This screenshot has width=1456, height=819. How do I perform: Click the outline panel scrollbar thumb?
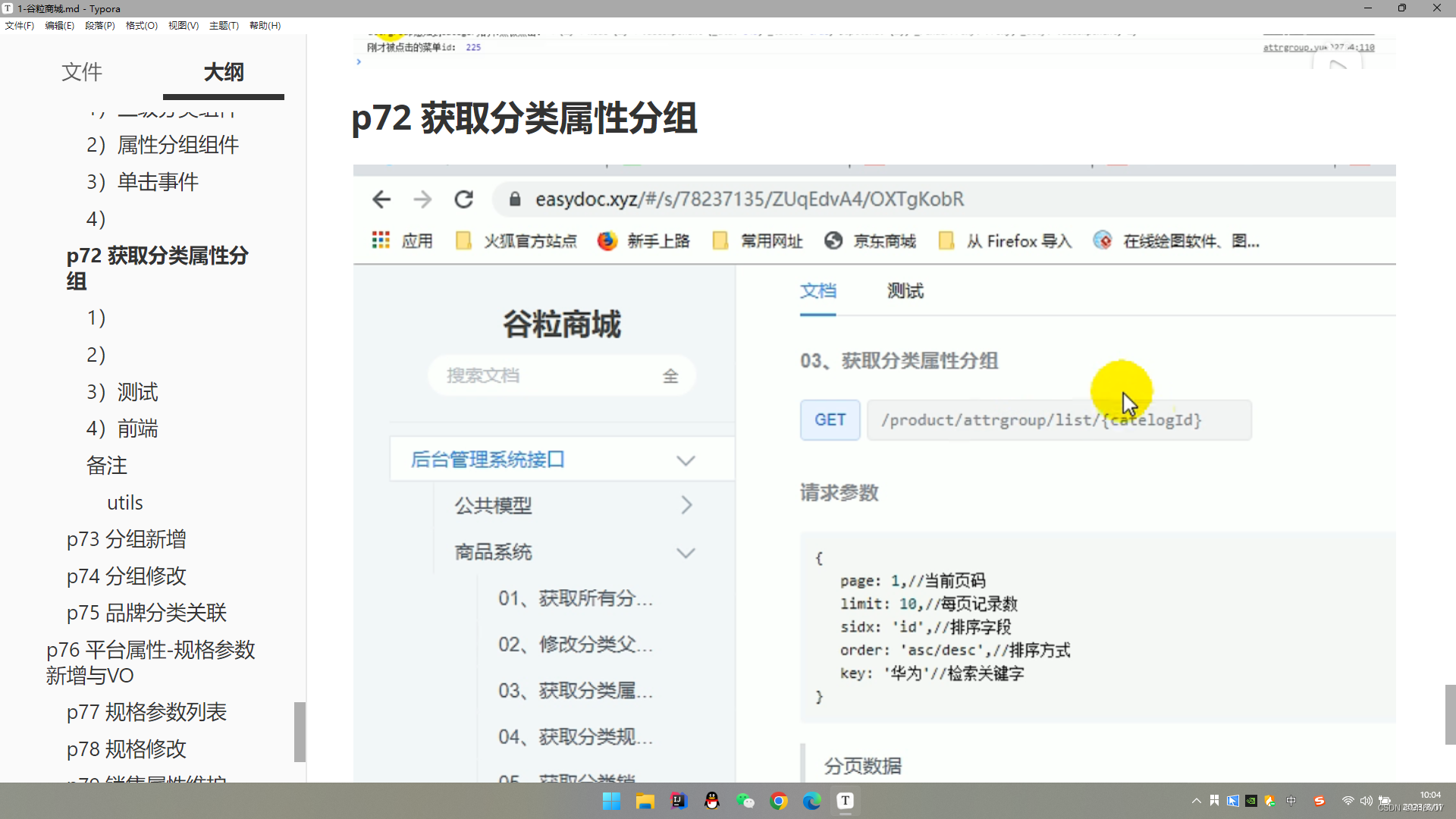tap(300, 732)
